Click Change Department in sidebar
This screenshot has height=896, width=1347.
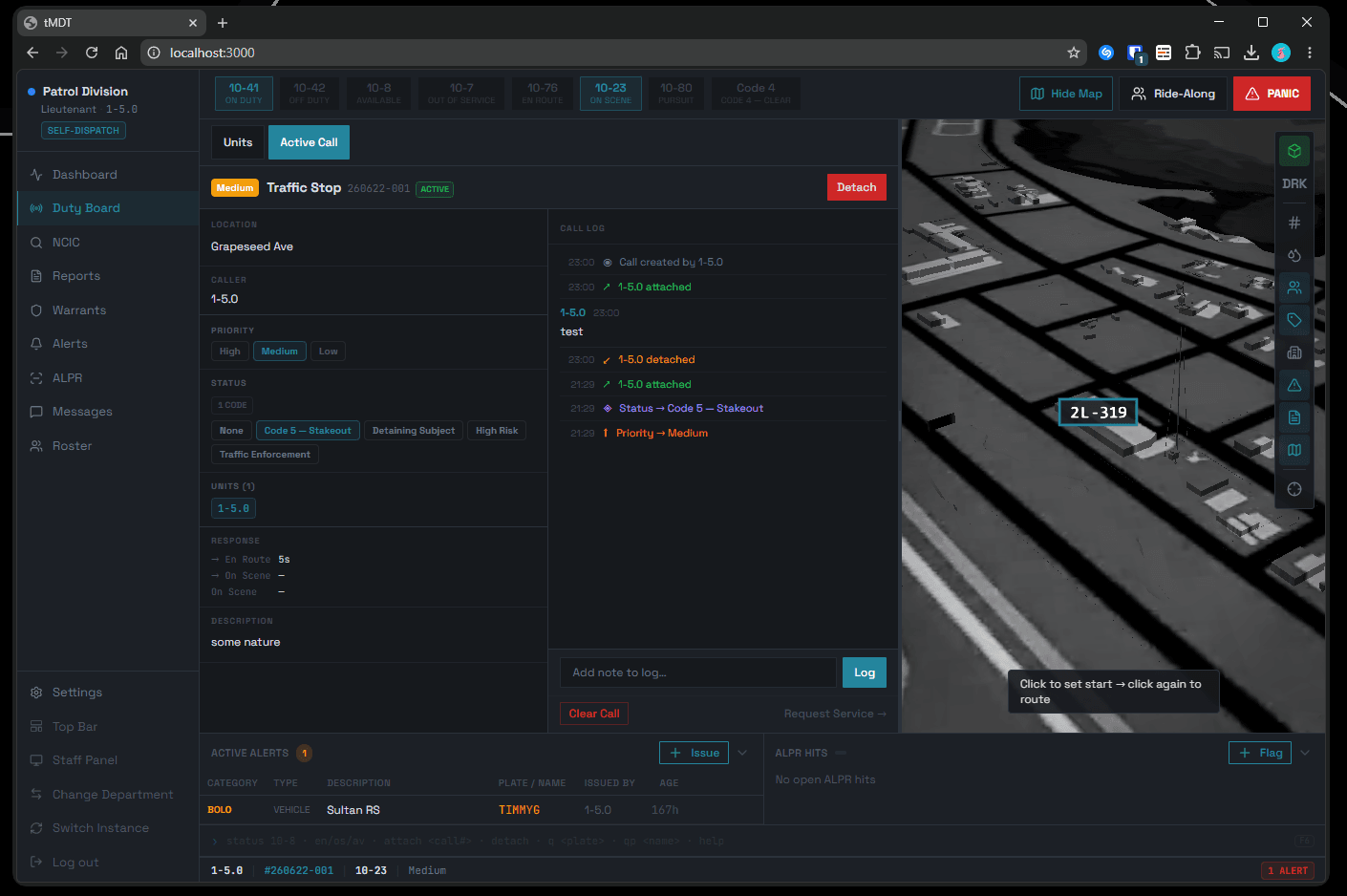[x=108, y=795]
